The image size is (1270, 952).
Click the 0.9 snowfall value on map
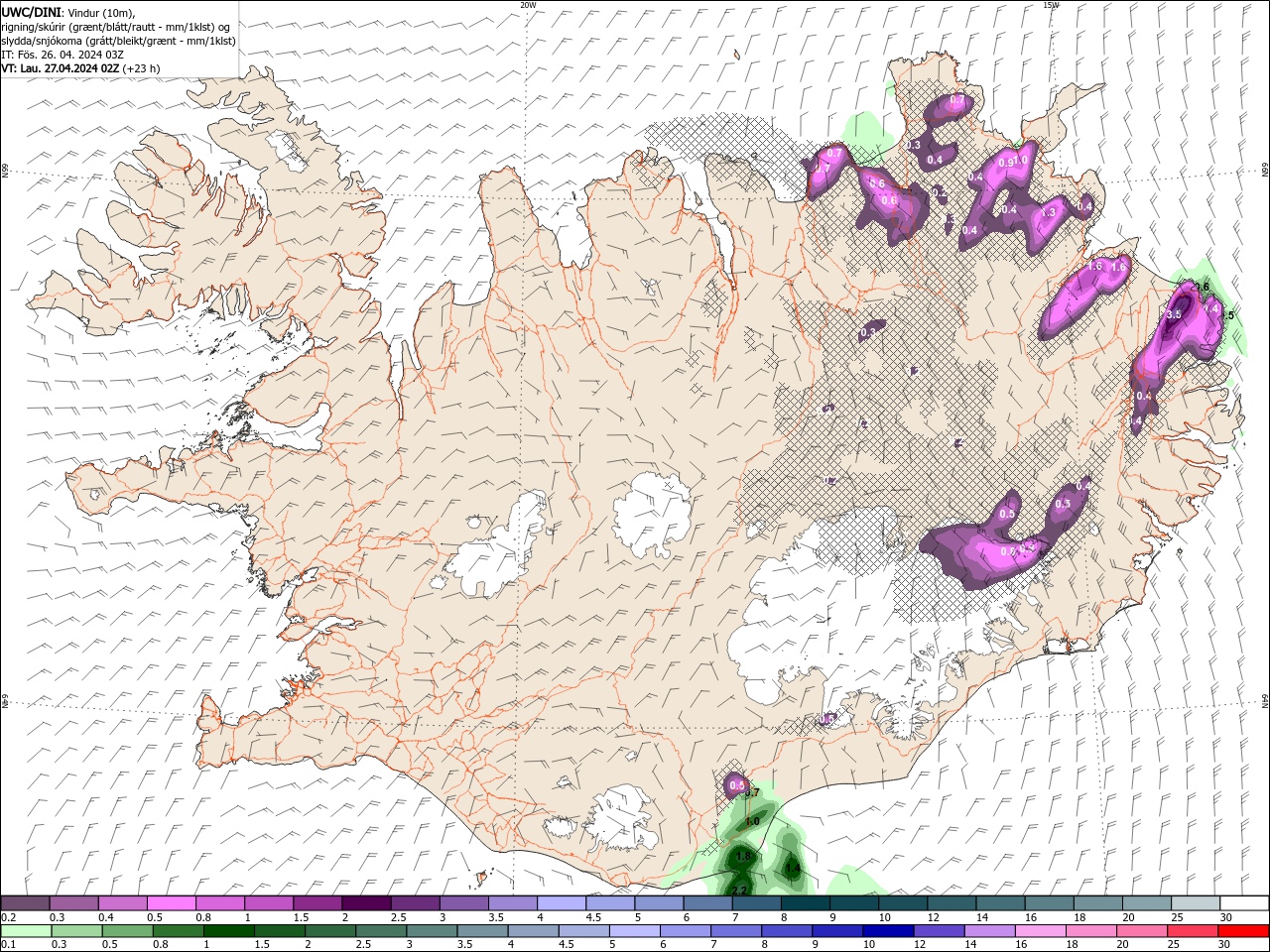pos(1005,163)
